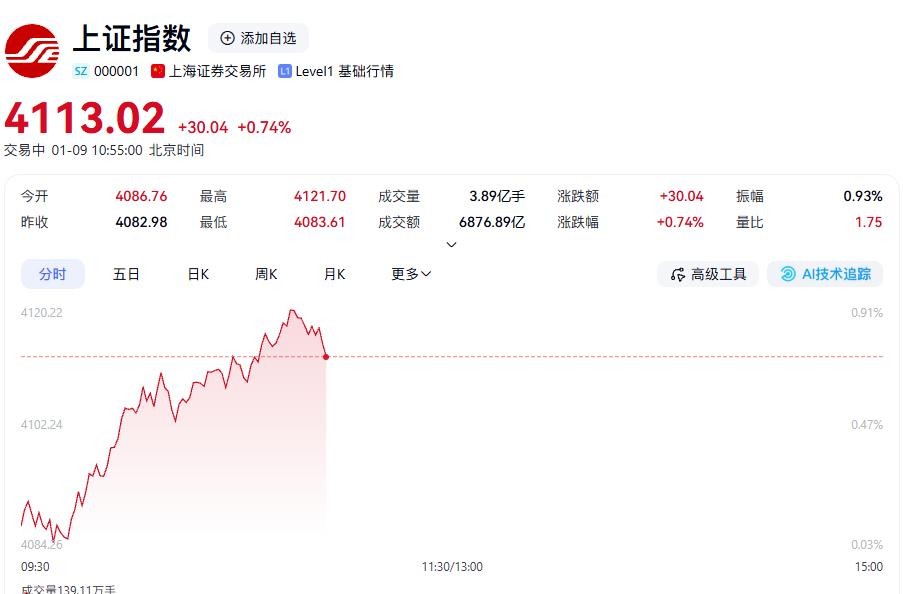Image resolution: width=903 pixels, height=594 pixels.
Task: Expand the quote details with the chevron arrow
Action: pyautogui.click(x=452, y=243)
